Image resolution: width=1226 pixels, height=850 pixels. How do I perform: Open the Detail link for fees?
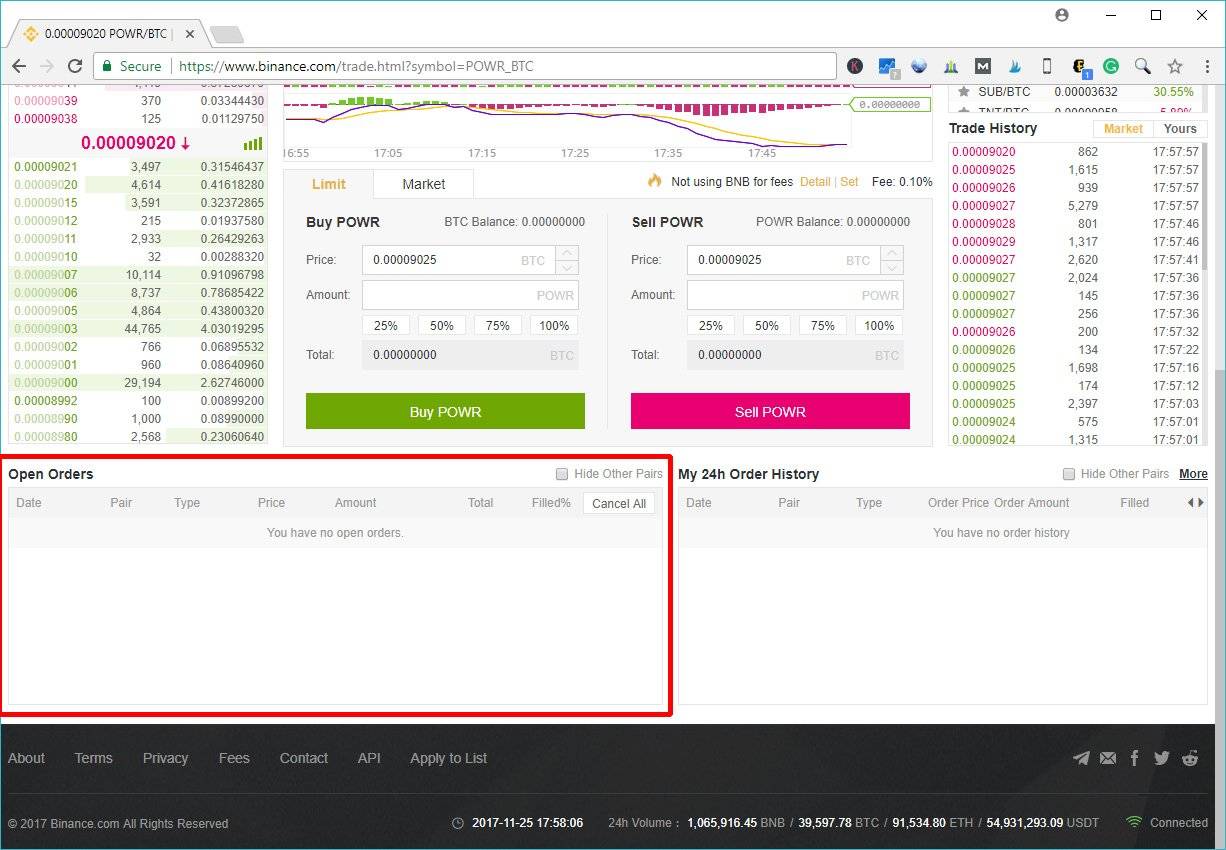point(815,182)
